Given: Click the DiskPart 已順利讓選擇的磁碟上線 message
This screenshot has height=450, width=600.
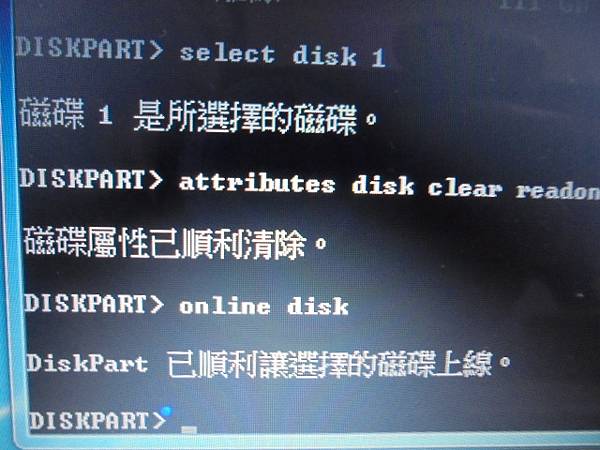Looking at the screenshot, I should point(268,364).
